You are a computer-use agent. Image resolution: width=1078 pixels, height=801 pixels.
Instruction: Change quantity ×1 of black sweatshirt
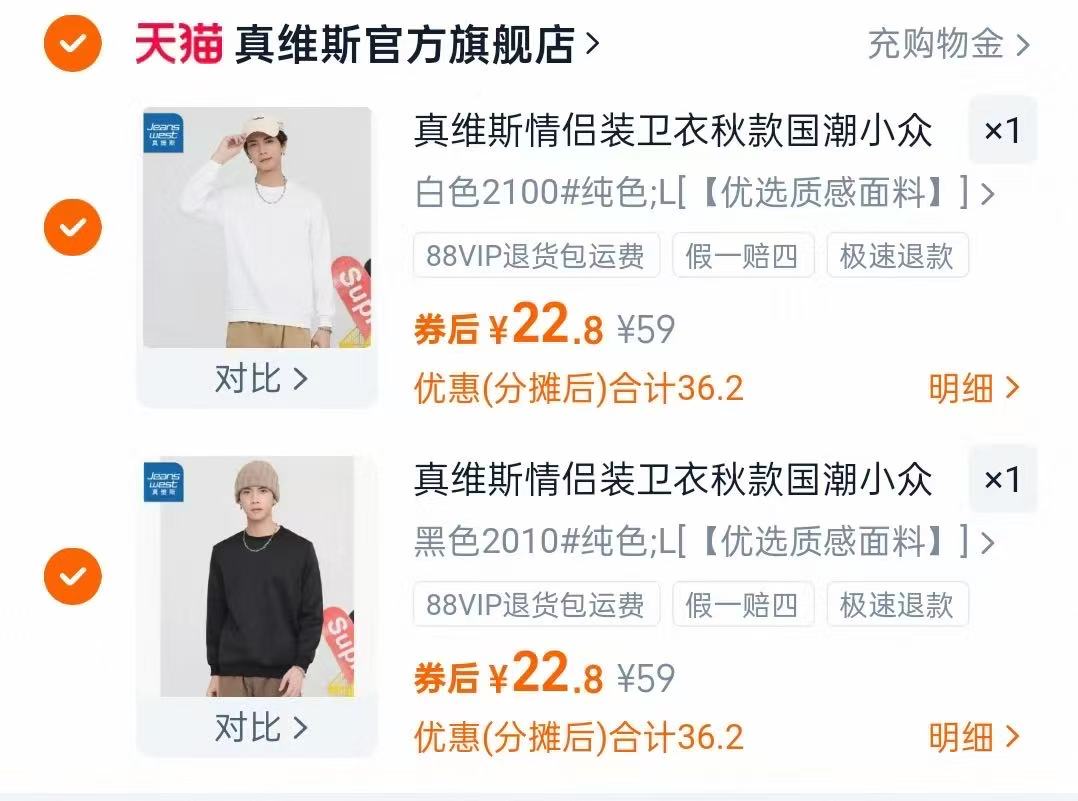click(x=1002, y=479)
